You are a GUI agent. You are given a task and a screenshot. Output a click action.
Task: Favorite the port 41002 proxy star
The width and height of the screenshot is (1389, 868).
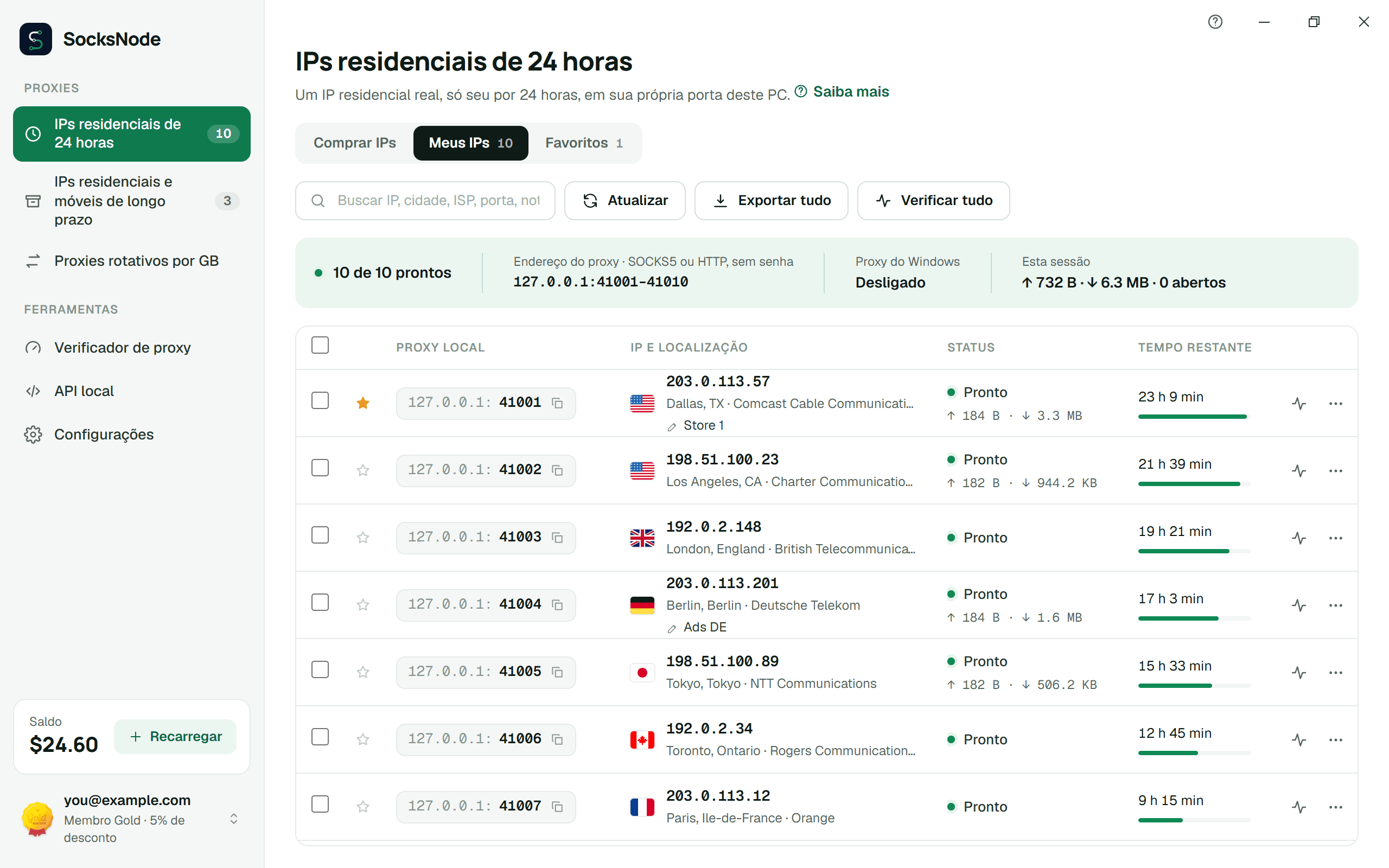(363, 470)
